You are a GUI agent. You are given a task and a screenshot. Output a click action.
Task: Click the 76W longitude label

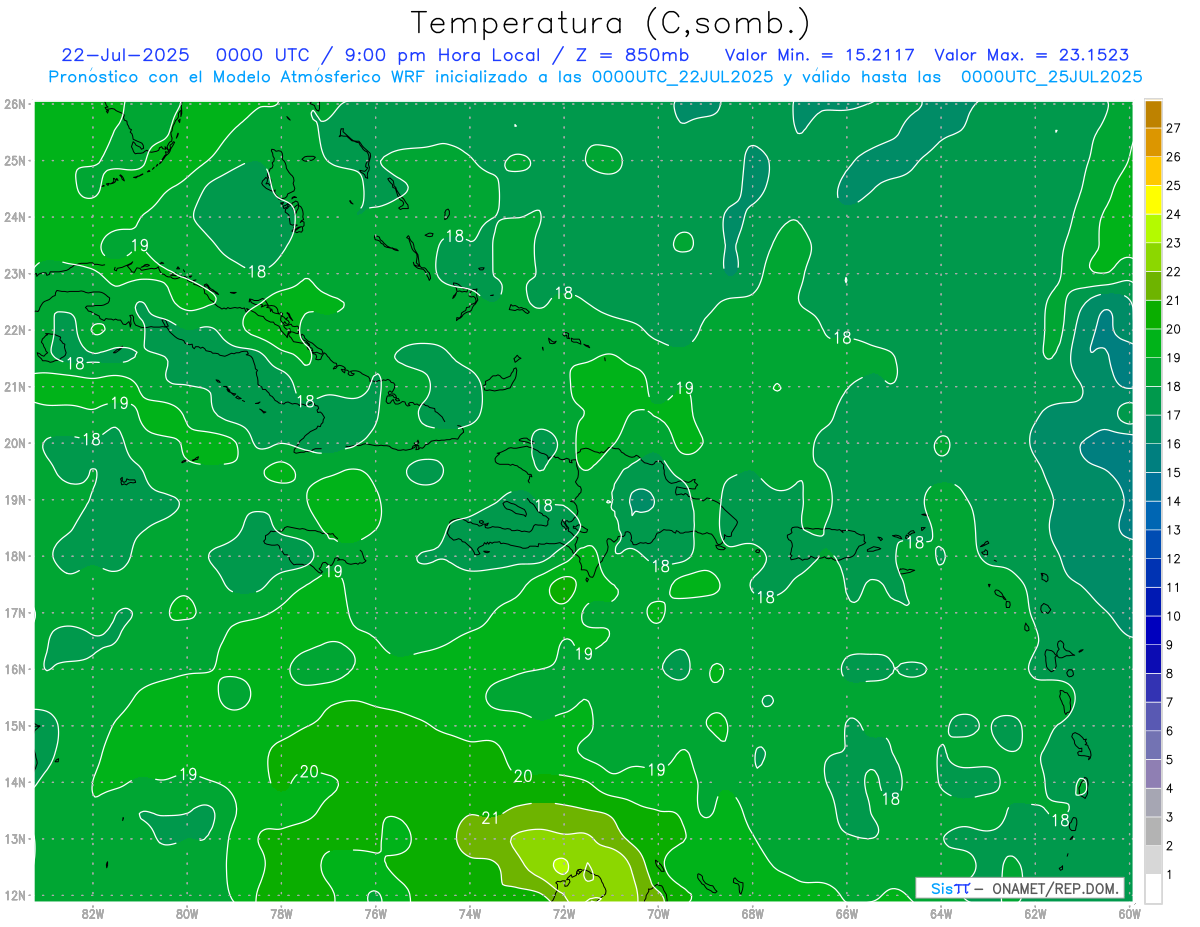click(376, 913)
